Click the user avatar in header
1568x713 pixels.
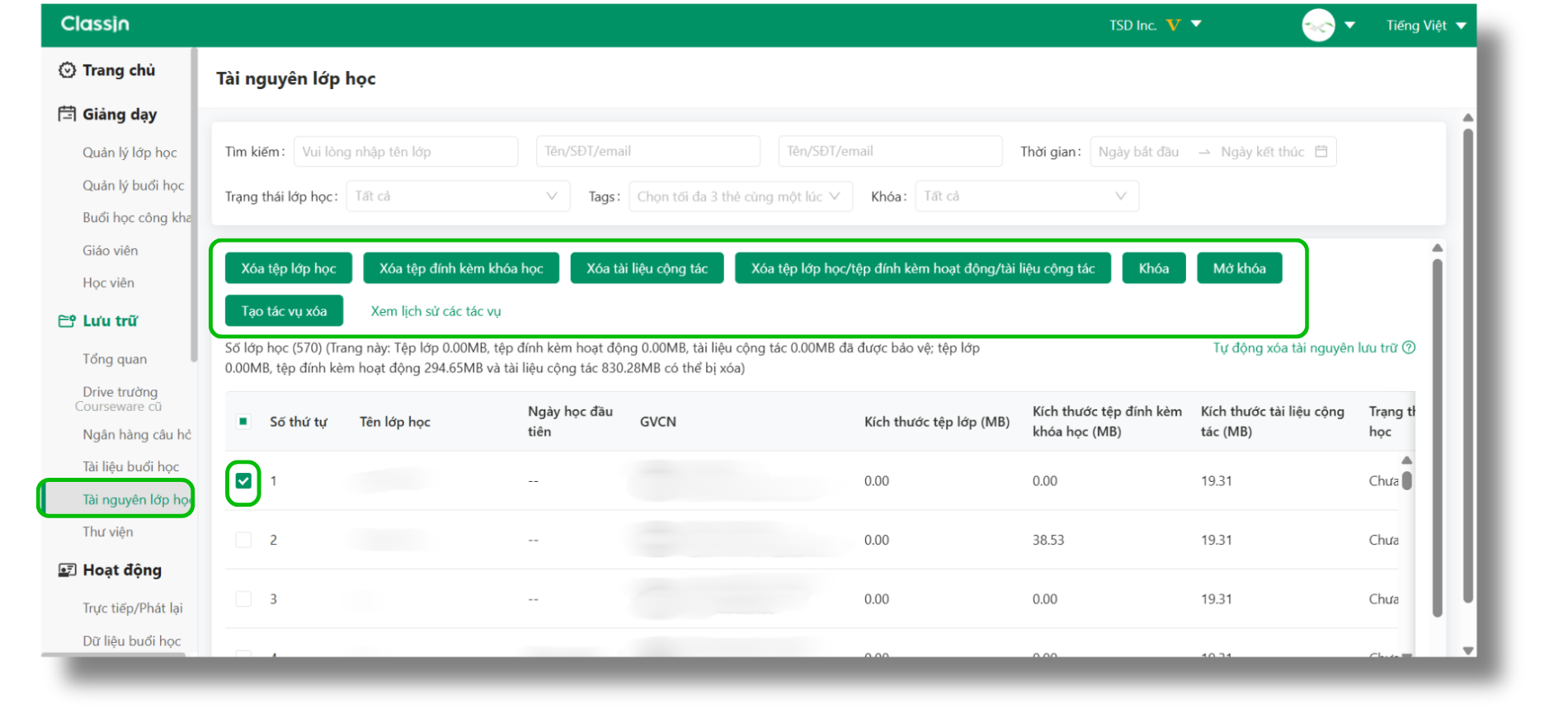[x=1317, y=25]
